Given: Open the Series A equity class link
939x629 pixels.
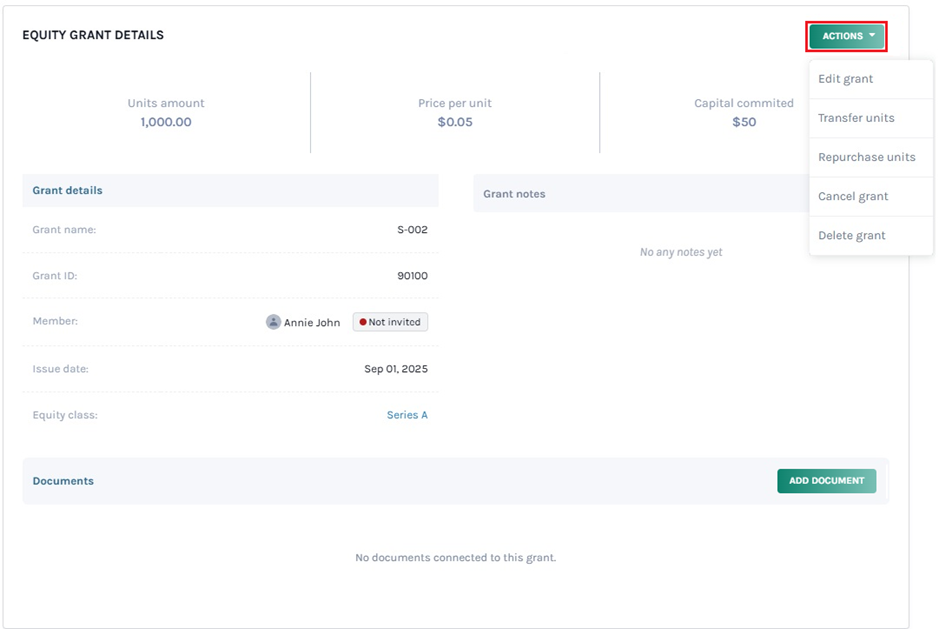Looking at the screenshot, I should click(406, 414).
